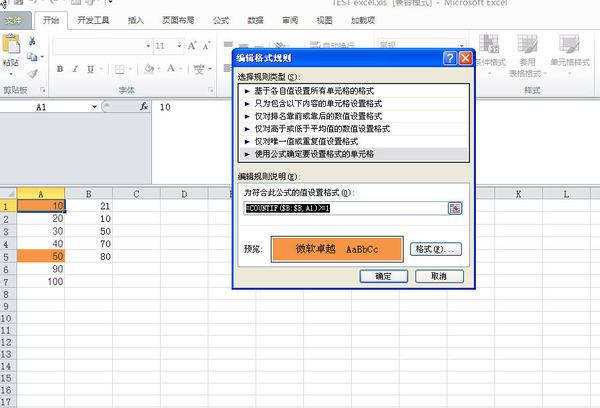Open the font group dialog launcher
Screen dimensions: 600x408
[x=211, y=90]
